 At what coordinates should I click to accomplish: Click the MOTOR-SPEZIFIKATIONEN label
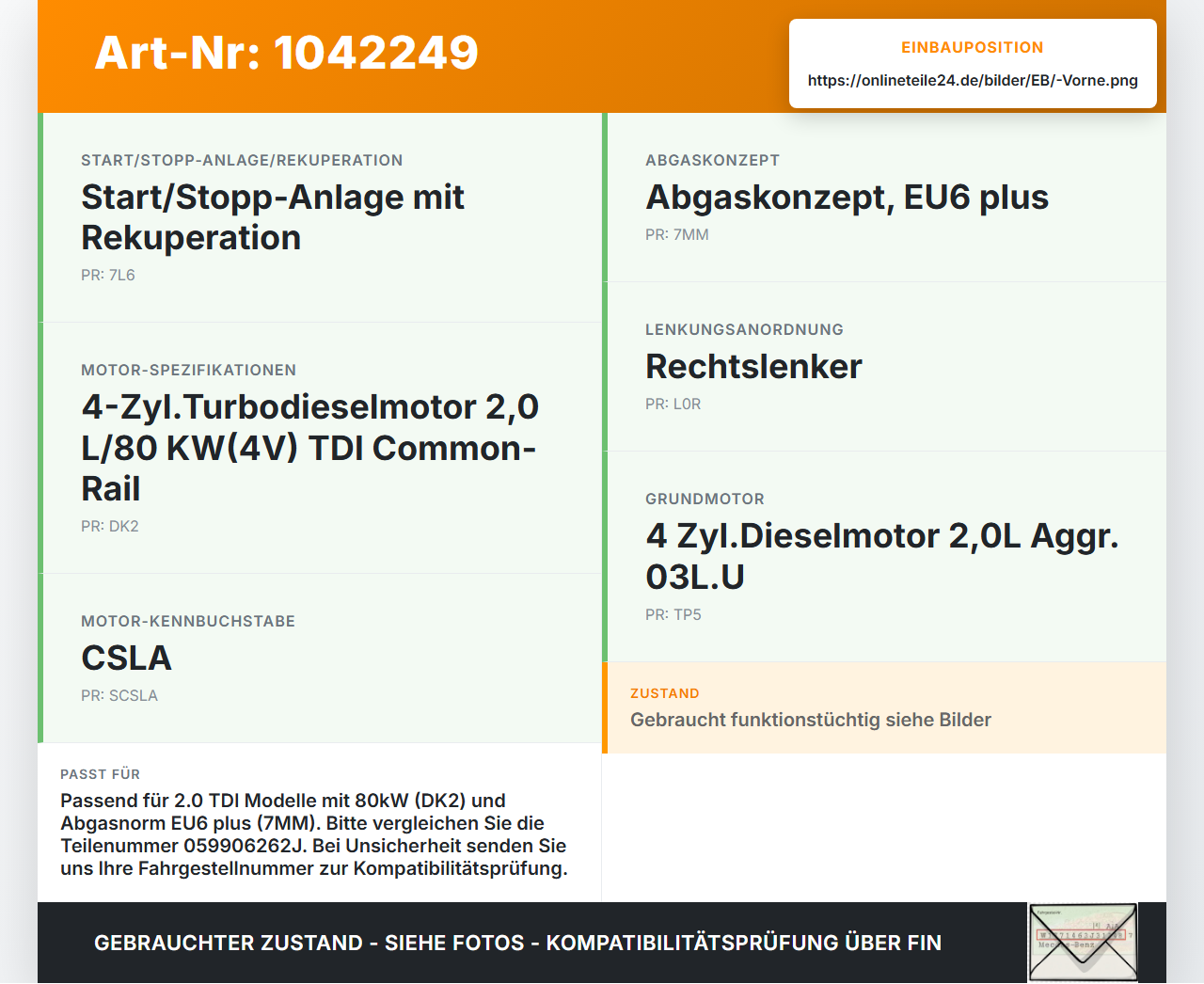pos(188,370)
